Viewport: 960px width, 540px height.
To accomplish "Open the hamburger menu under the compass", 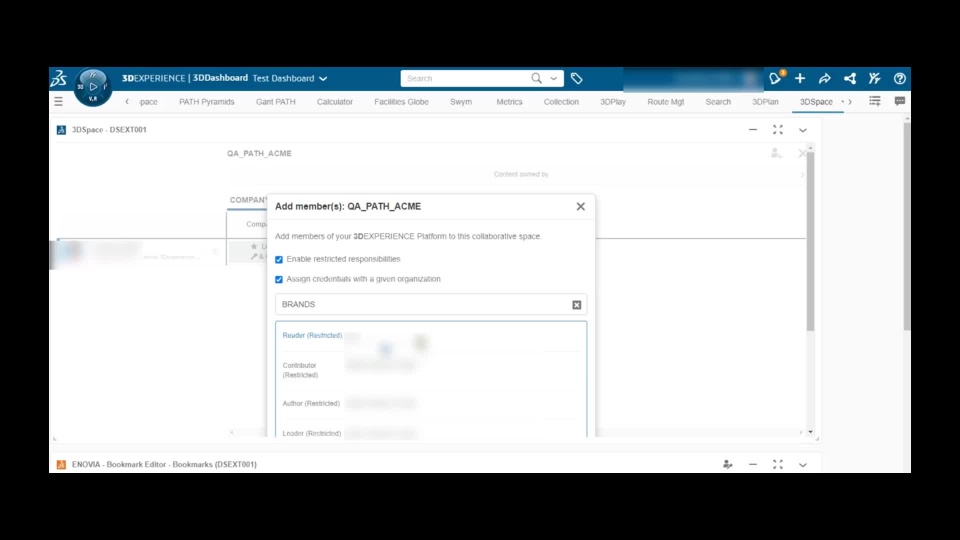I will click(x=58, y=102).
